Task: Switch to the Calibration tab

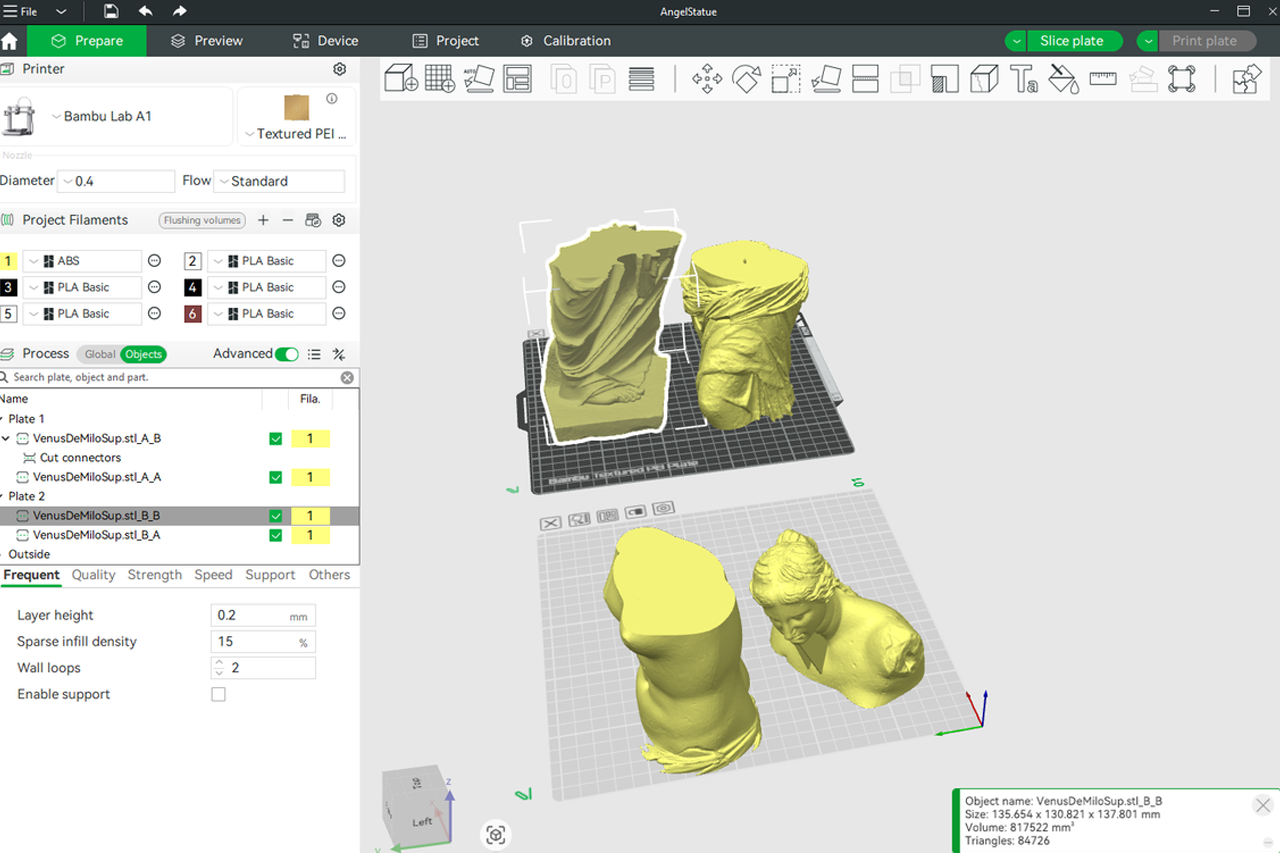Action: click(566, 41)
